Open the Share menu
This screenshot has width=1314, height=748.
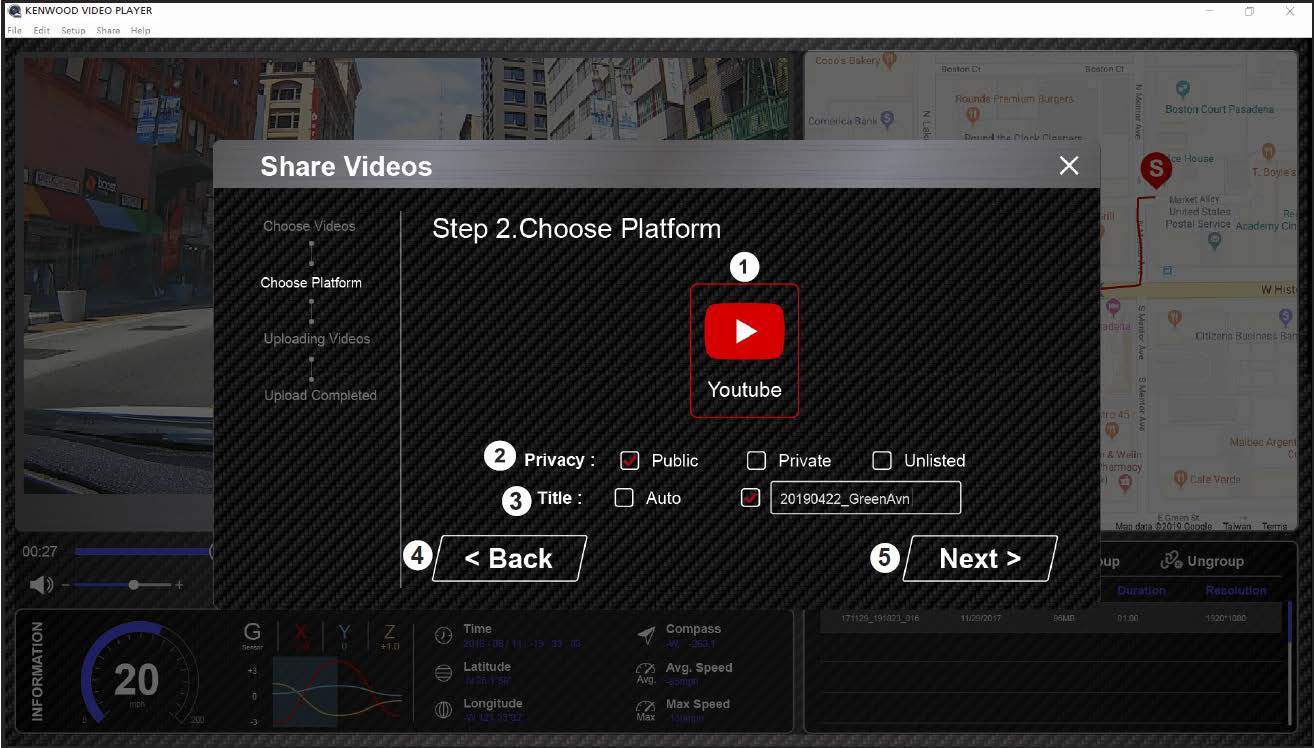pyautogui.click(x=108, y=31)
